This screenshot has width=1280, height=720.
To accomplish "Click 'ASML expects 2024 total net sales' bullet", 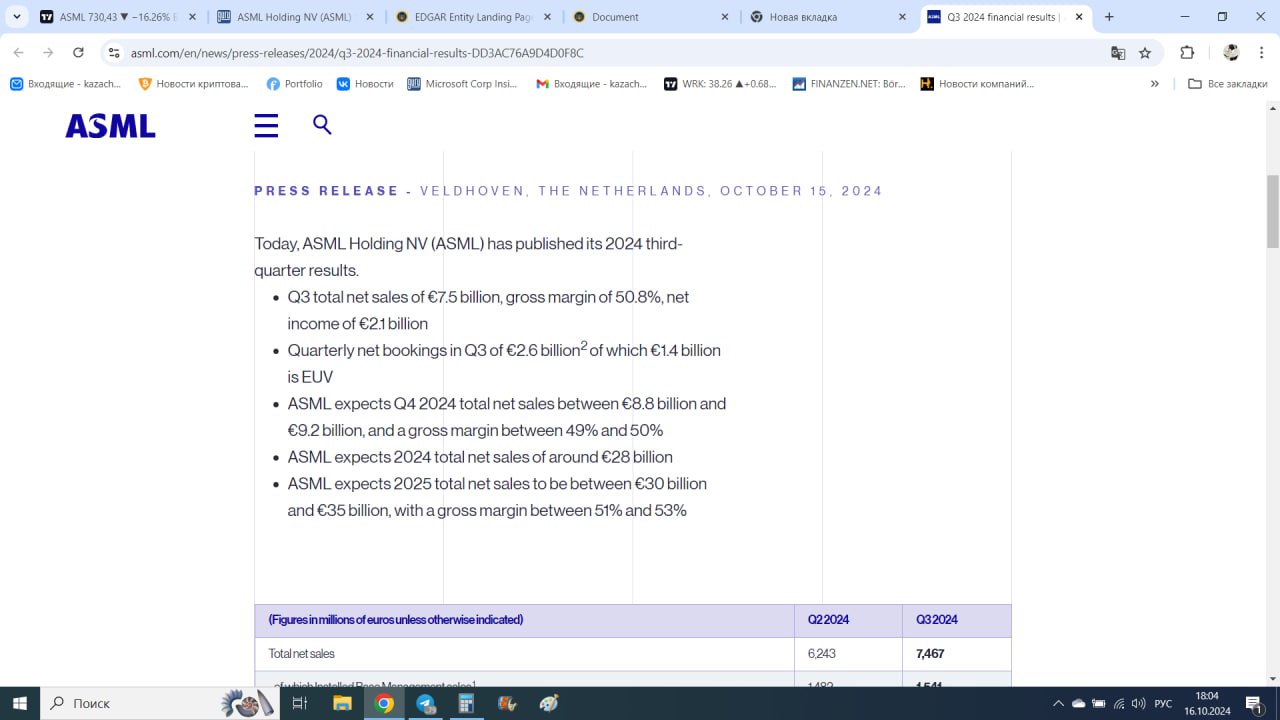I will [x=480, y=457].
